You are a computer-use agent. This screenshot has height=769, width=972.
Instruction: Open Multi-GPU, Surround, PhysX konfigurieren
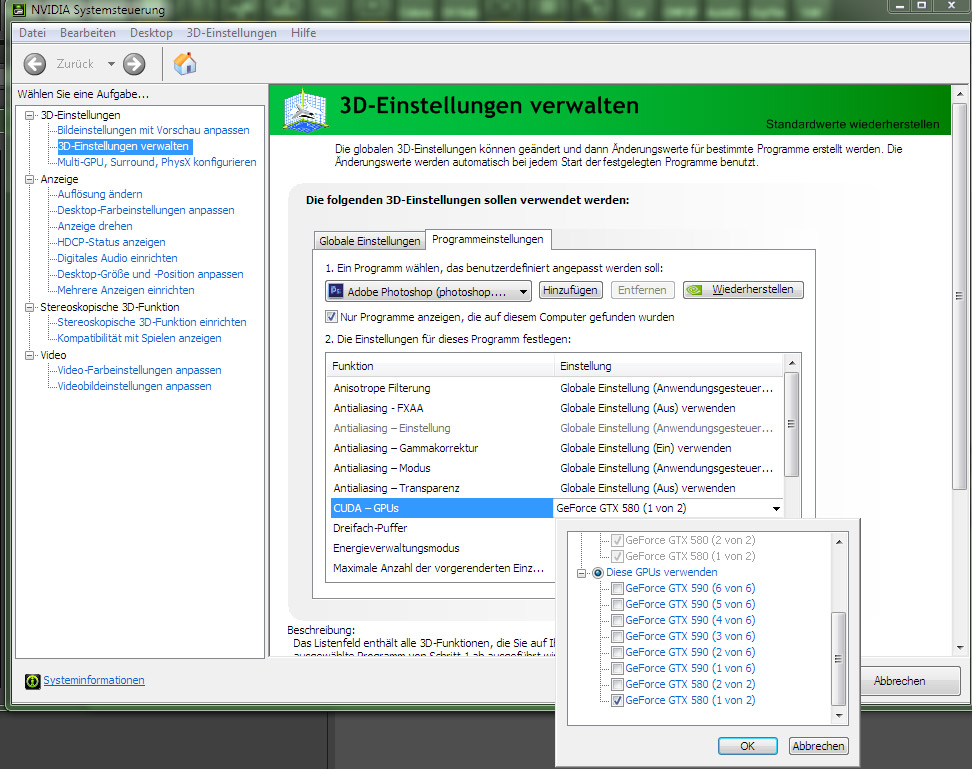coord(157,162)
